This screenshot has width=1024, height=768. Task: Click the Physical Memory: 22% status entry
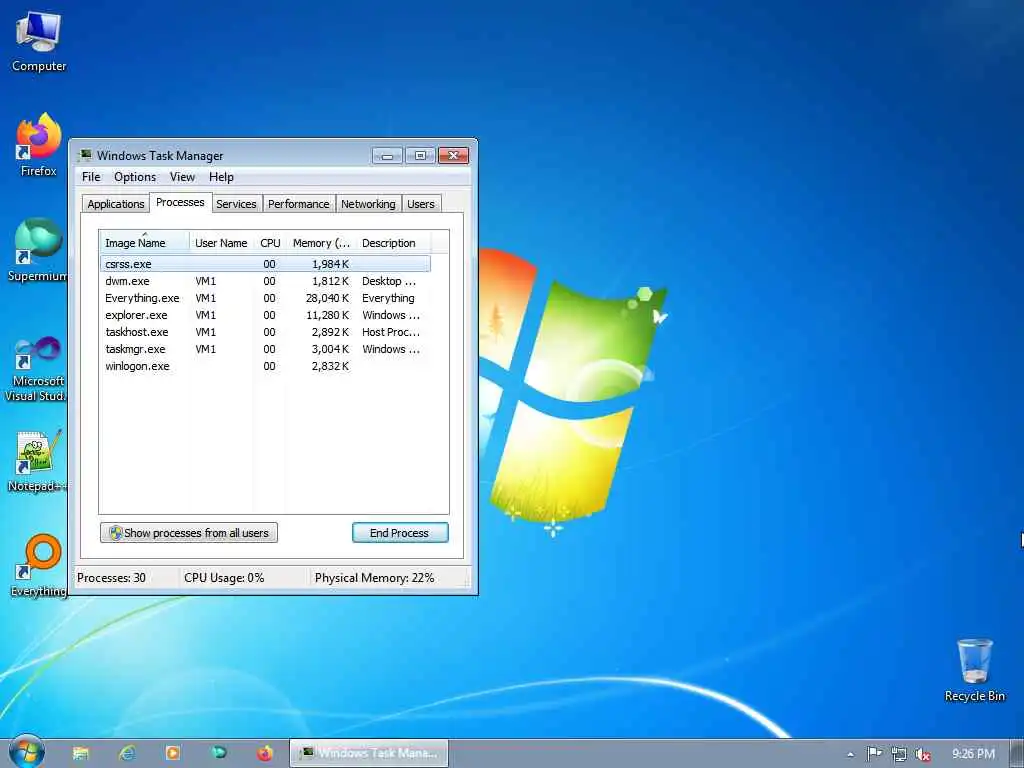click(374, 578)
